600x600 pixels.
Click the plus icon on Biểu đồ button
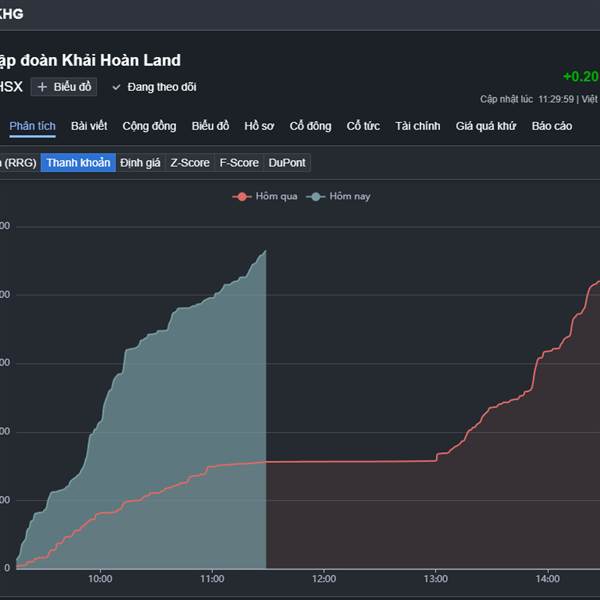click(42, 87)
